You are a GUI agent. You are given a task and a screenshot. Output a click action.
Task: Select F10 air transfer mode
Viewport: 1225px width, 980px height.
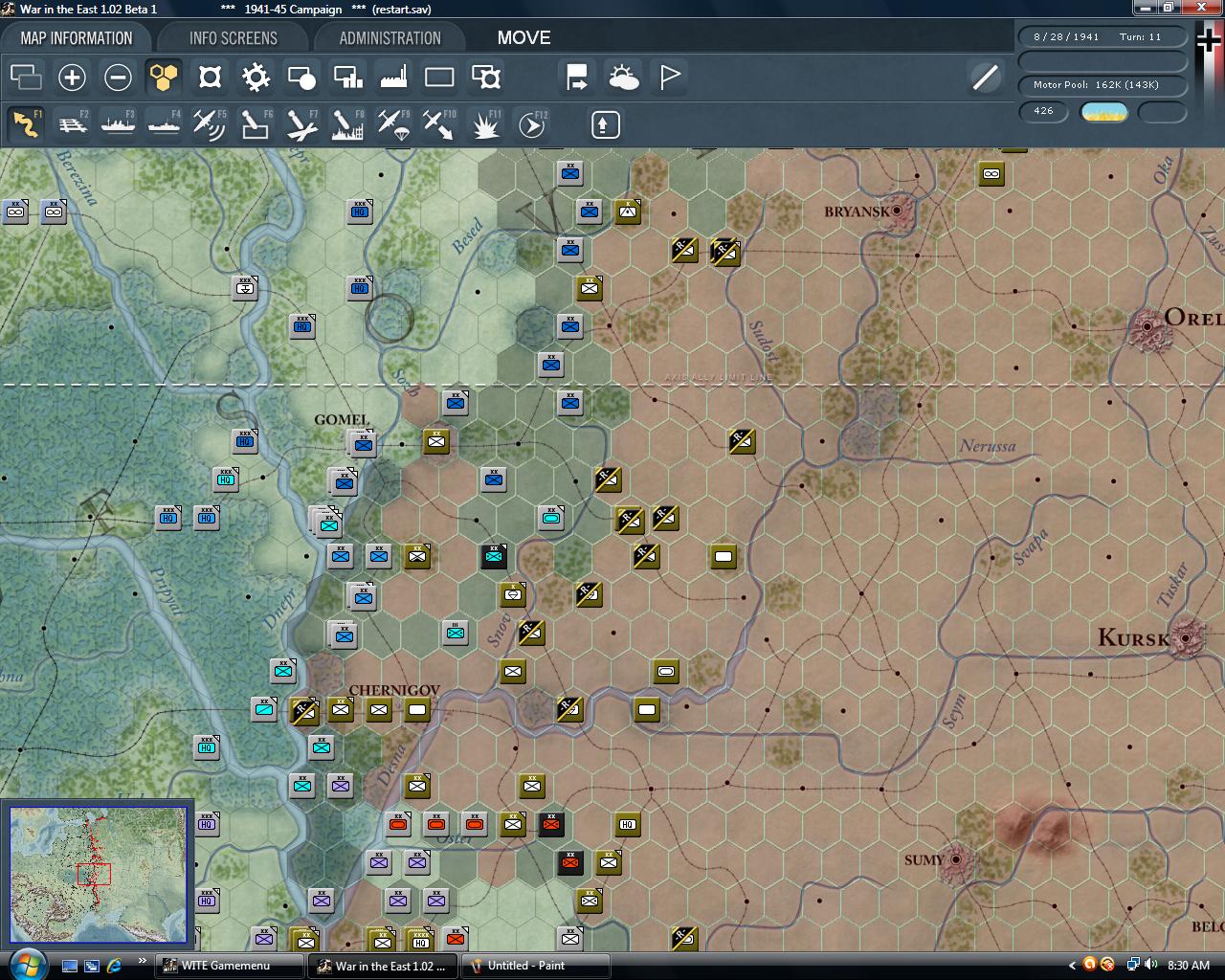click(439, 124)
